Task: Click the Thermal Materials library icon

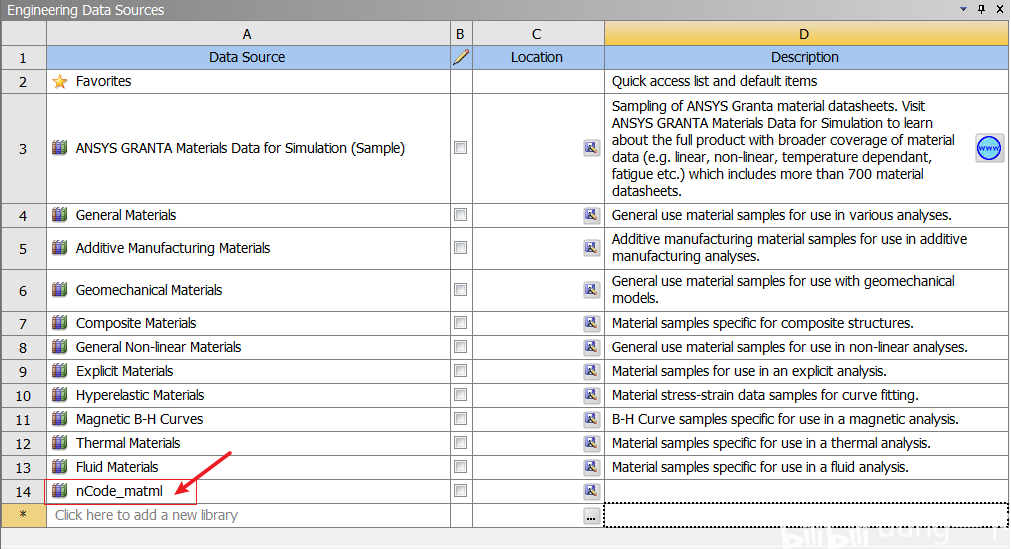Action: click(x=59, y=443)
